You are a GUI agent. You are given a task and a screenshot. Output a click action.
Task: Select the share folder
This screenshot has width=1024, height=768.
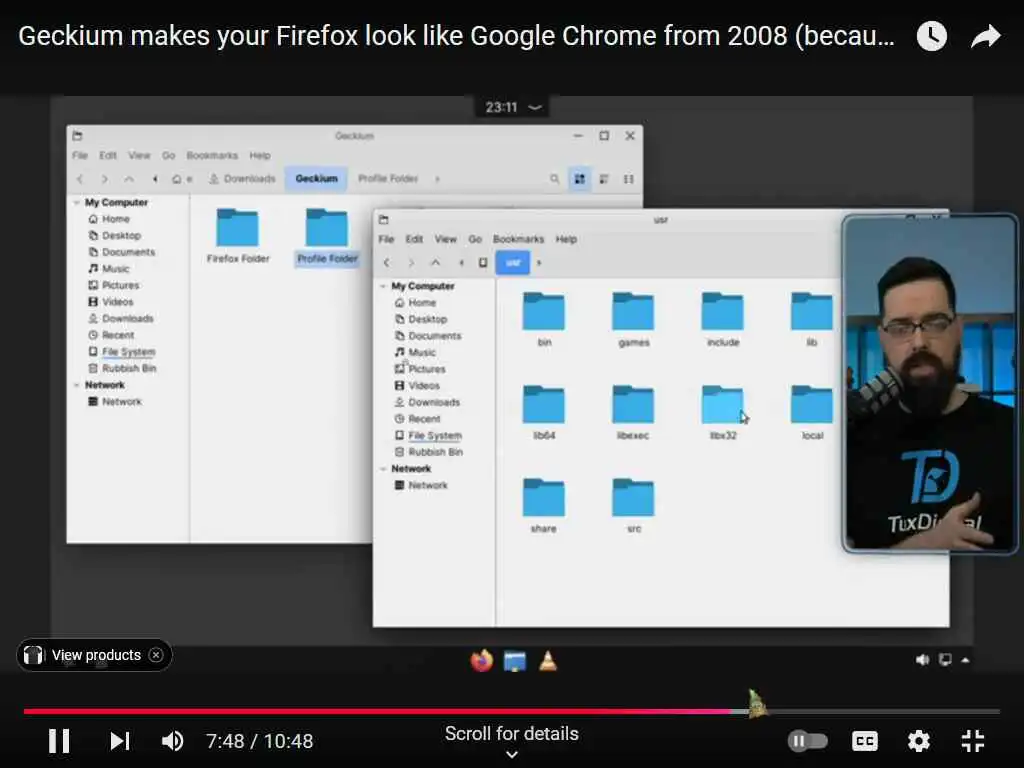pyautogui.click(x=544, y=506)
